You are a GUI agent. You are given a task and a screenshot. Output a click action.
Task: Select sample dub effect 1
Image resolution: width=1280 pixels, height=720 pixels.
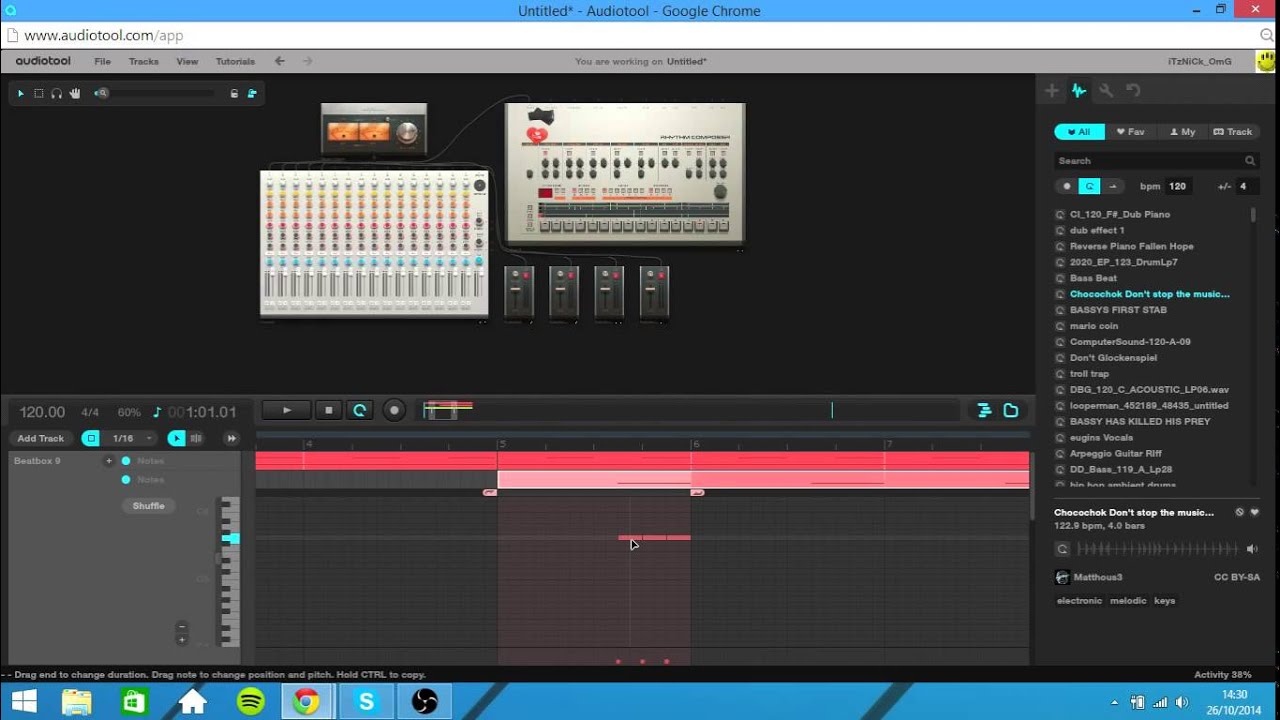coord(1097,230)
